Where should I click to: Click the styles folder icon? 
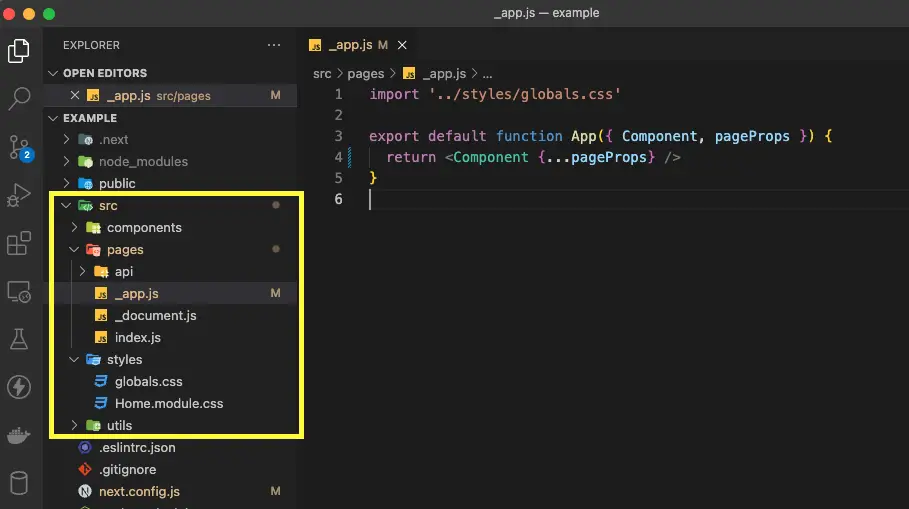point(93,360)
